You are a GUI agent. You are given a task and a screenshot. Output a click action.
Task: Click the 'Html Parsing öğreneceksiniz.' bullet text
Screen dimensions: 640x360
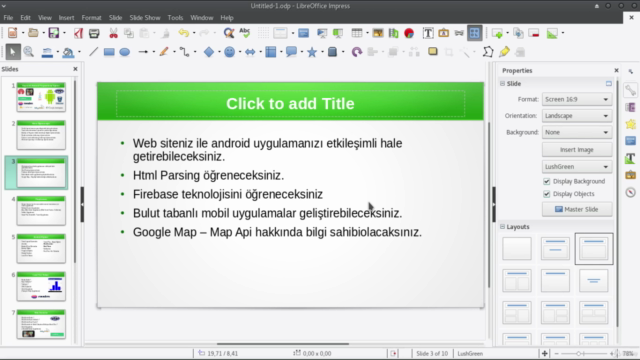coord(208,176)
